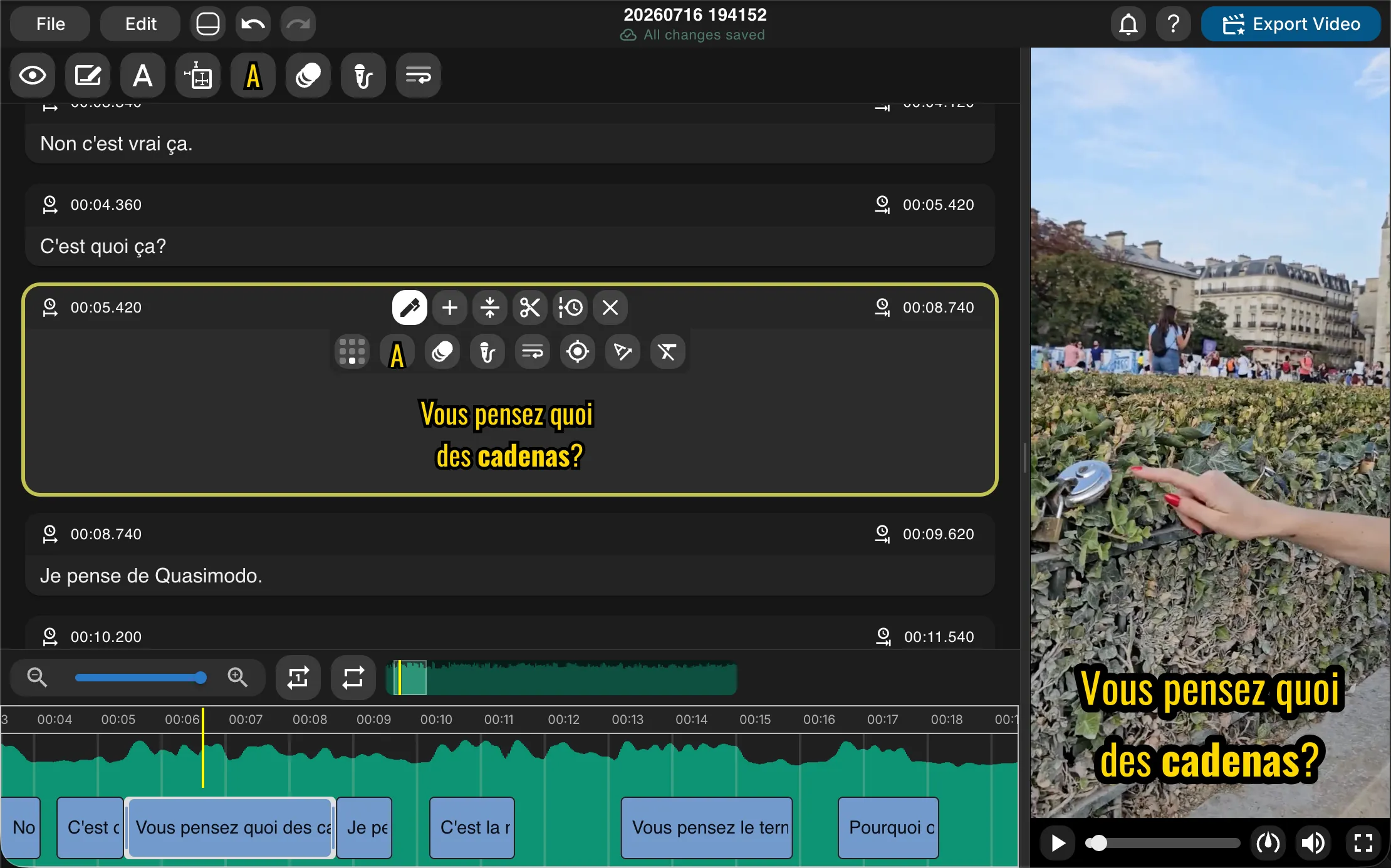1391x868 pixels.
Task: Toggle the eye preview icon in toolbar
Action: (33, 76)
